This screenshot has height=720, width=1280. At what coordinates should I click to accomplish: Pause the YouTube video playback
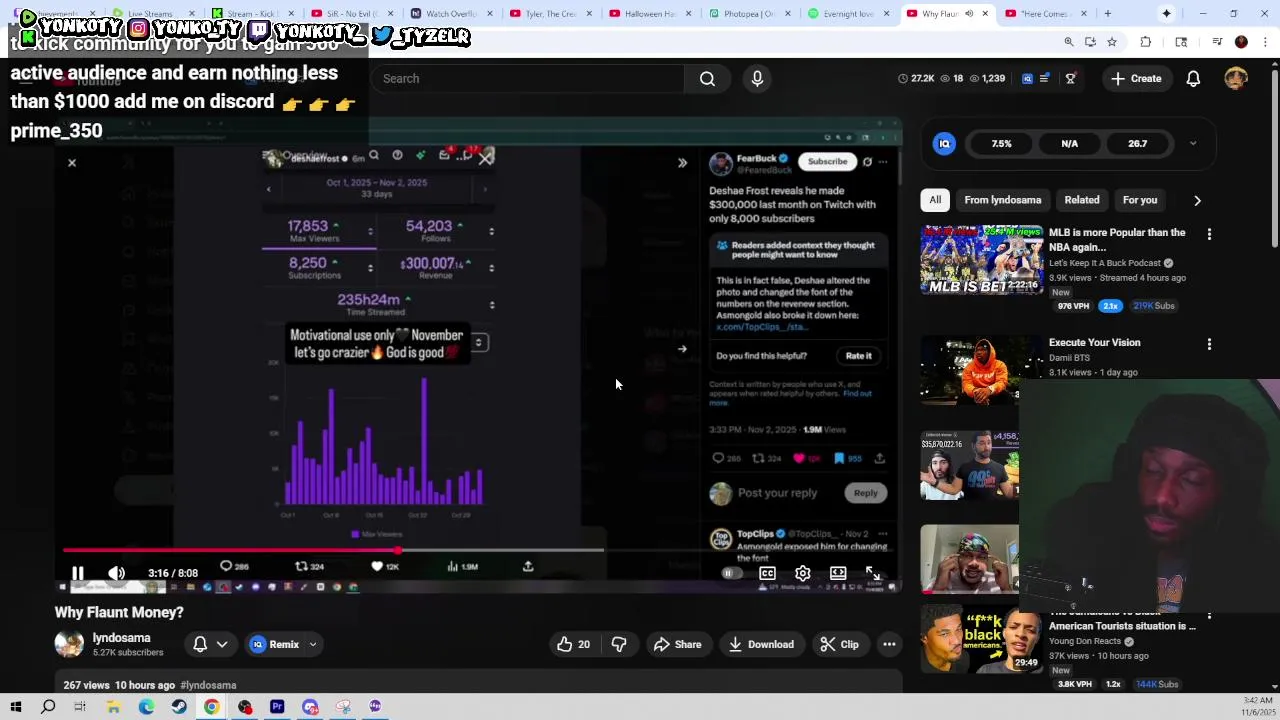tap(77, 573)
